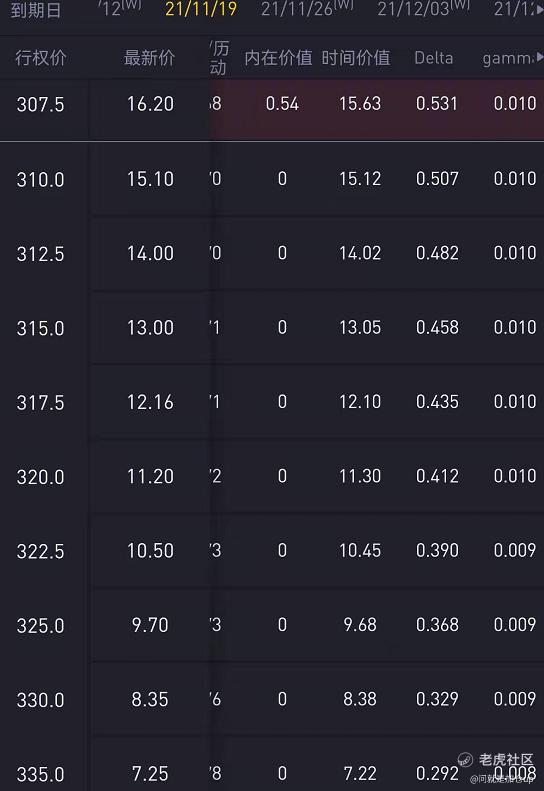
Task: Tap the 12.16 latest price cell
Action: tap(150, 402)
